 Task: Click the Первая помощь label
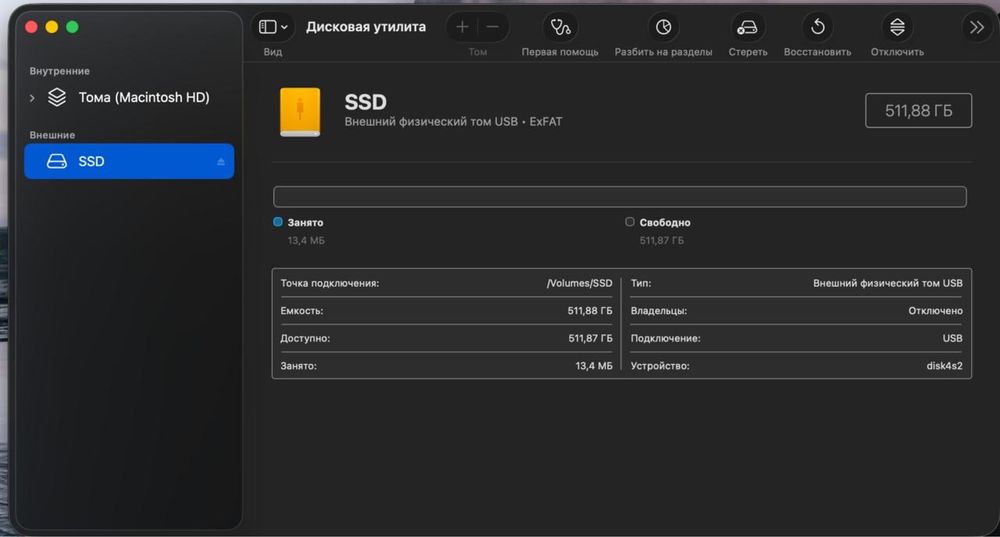pyautogui.click(x=560, y=52)
